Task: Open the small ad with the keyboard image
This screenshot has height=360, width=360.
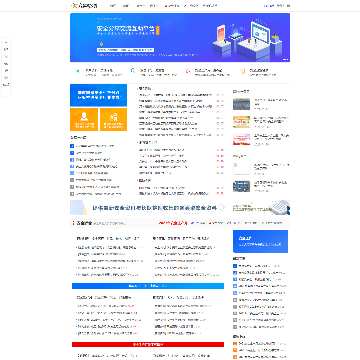Action: (x=261, y=208)
